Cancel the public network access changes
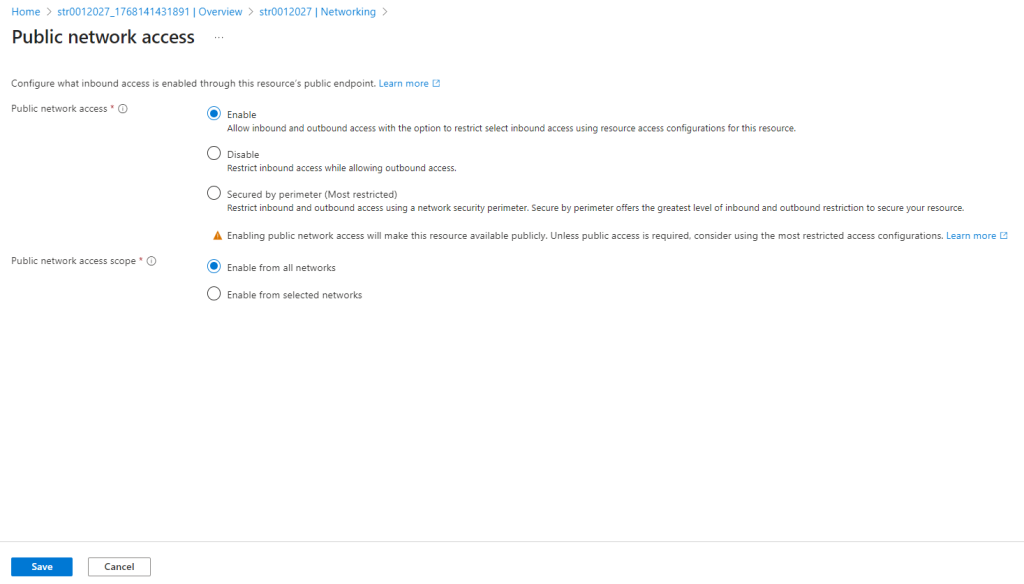 point(119,567)
